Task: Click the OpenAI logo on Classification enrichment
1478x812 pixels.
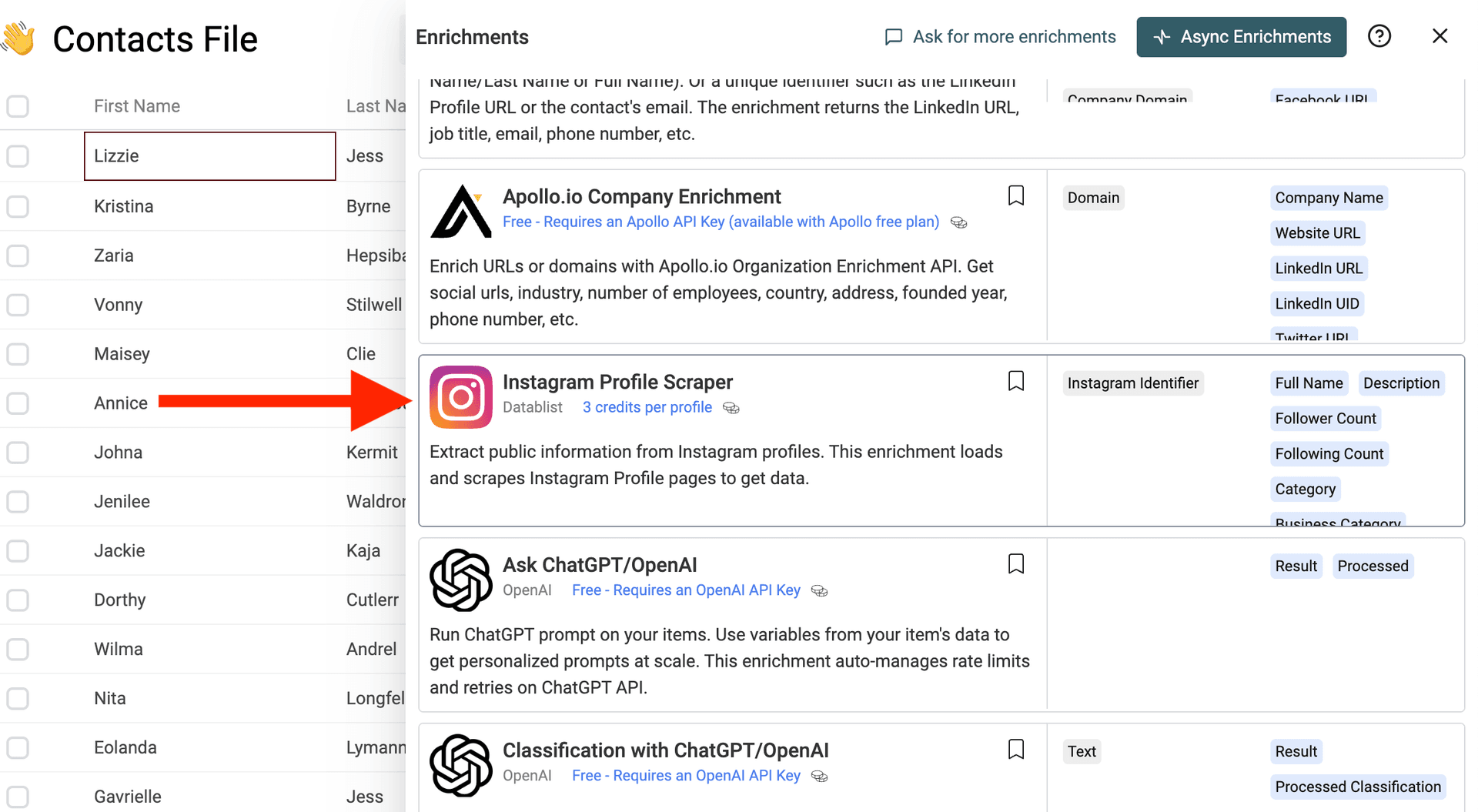Action: 460,765
